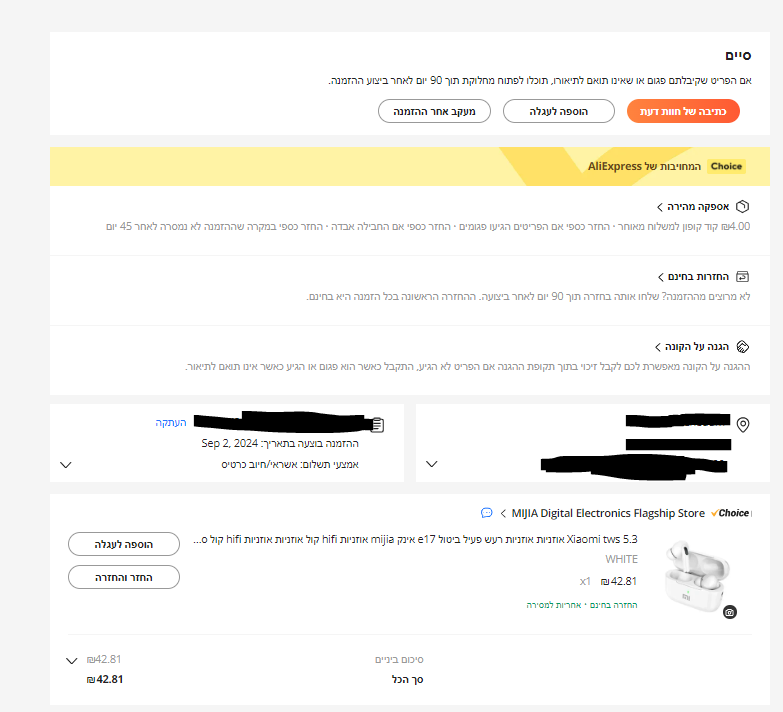Open the אספקה מהירה section heading
The height and width of the screenshot is (712, 783).
coord(698,206)
